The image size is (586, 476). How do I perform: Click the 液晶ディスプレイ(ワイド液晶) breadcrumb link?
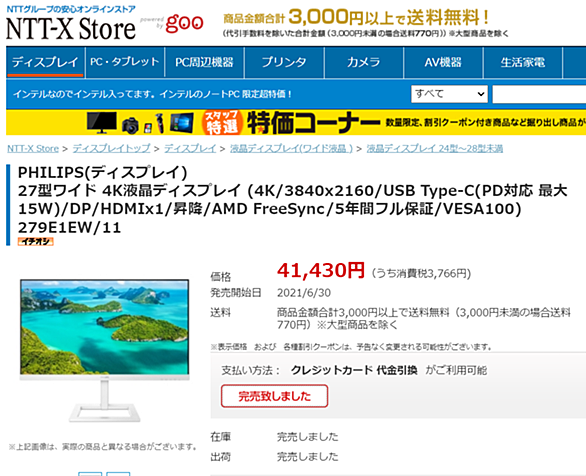[291, 149]
